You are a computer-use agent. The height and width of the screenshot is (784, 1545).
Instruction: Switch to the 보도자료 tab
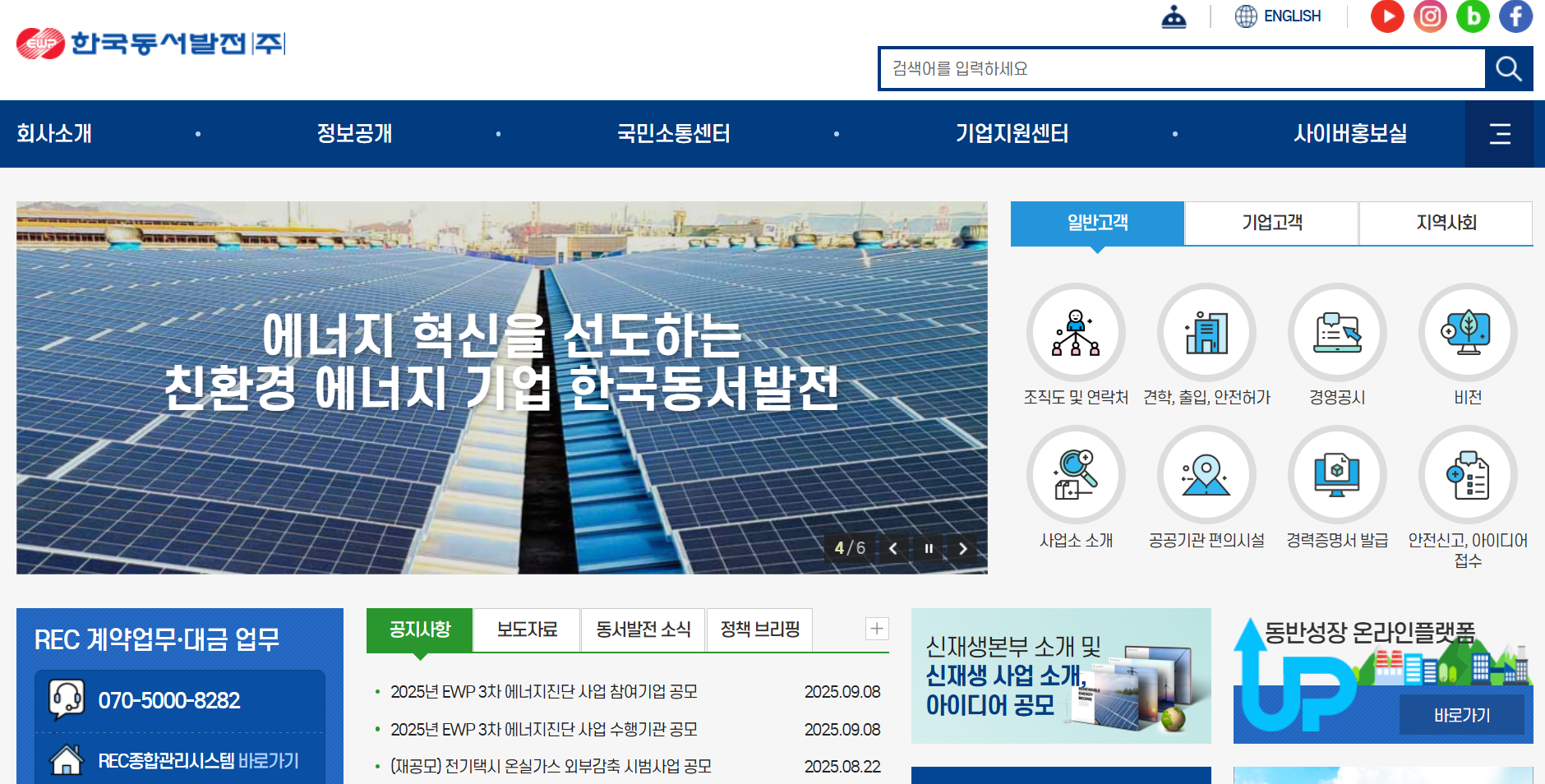point(527,630)
